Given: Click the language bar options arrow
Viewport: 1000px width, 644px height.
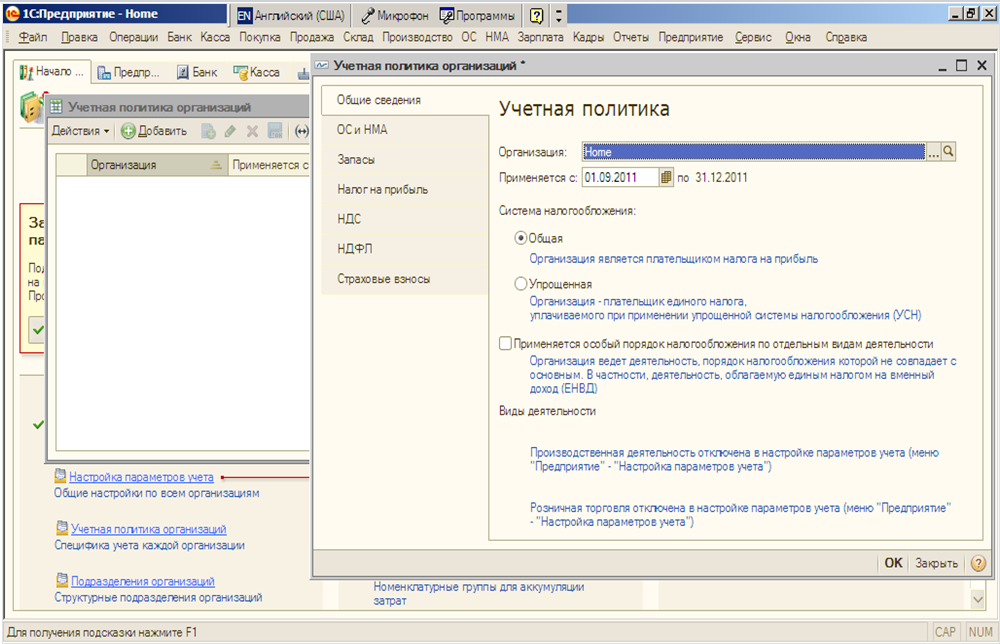Looking at the screenshot, I should [x=559, y=15].
